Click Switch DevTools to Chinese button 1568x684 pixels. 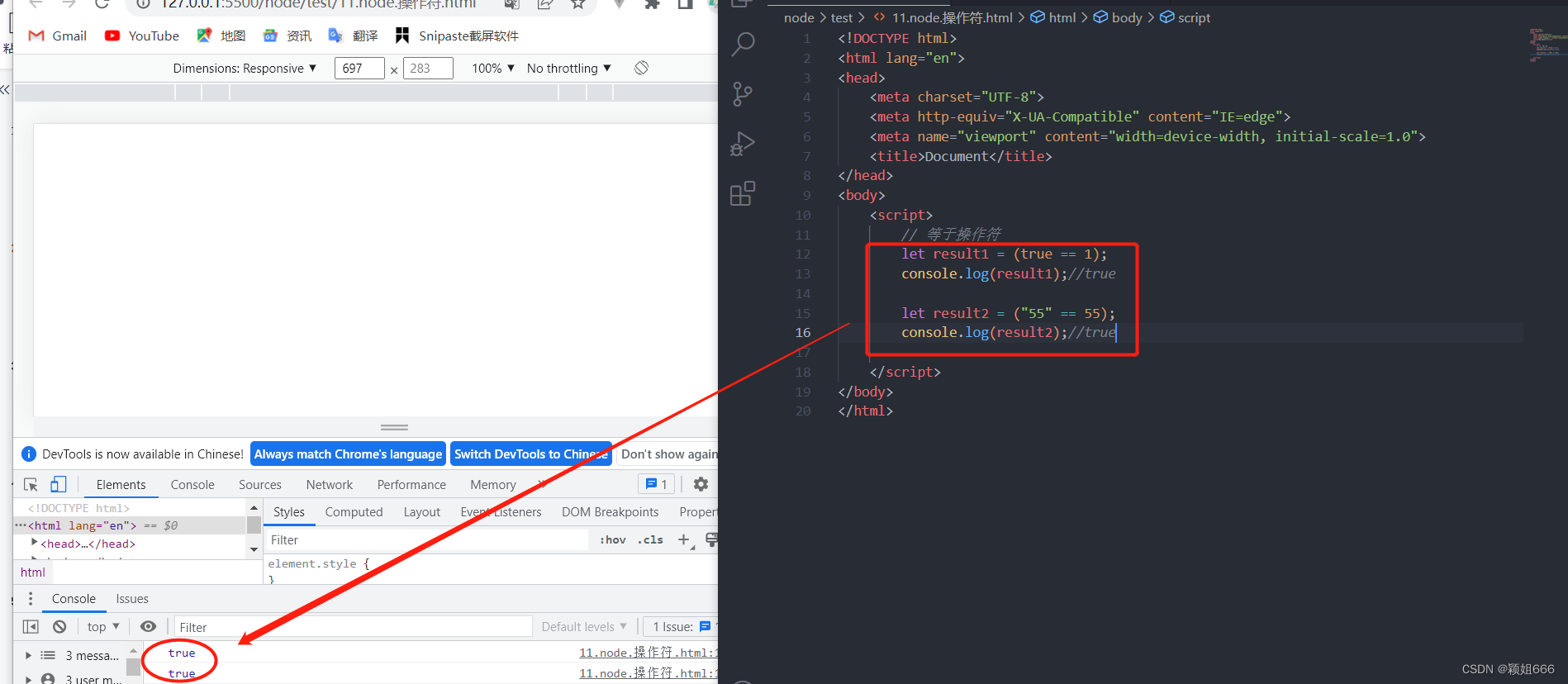531,454
